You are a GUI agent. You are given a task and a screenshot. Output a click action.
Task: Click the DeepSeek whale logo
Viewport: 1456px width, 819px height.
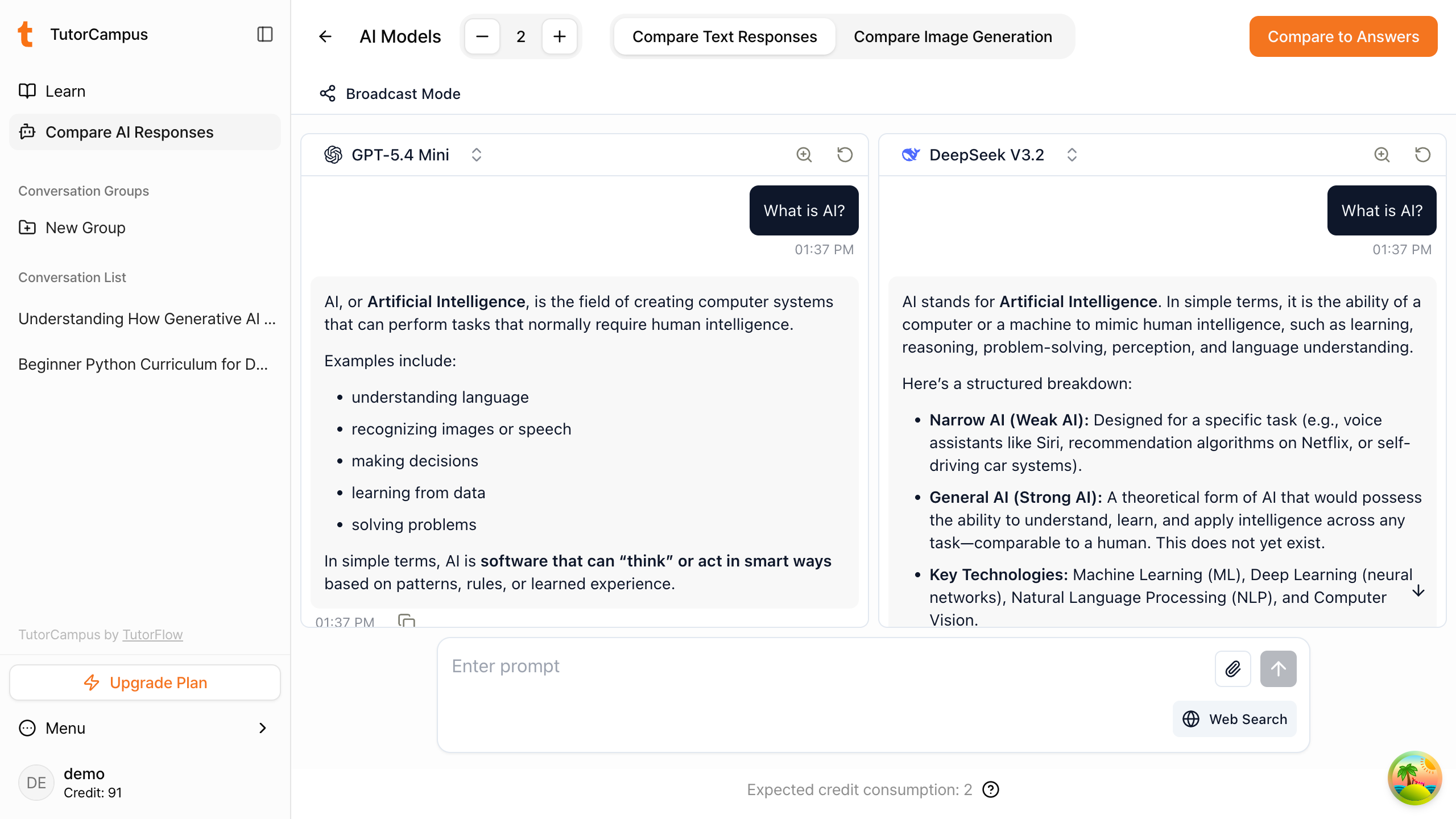tap(911, 155)
